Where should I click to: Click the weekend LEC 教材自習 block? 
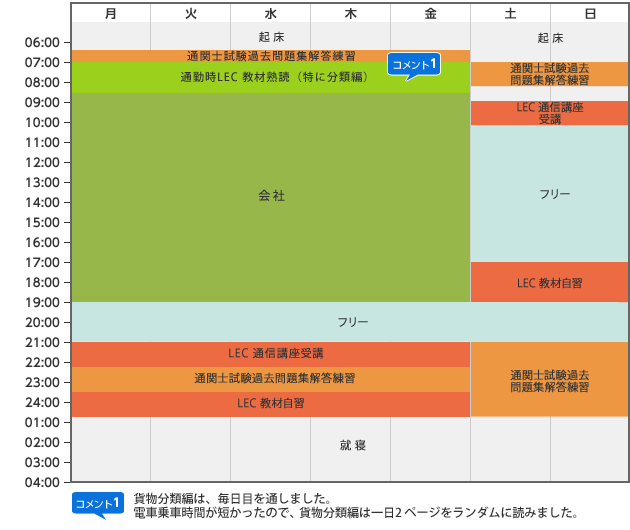(x=549, y=282)
